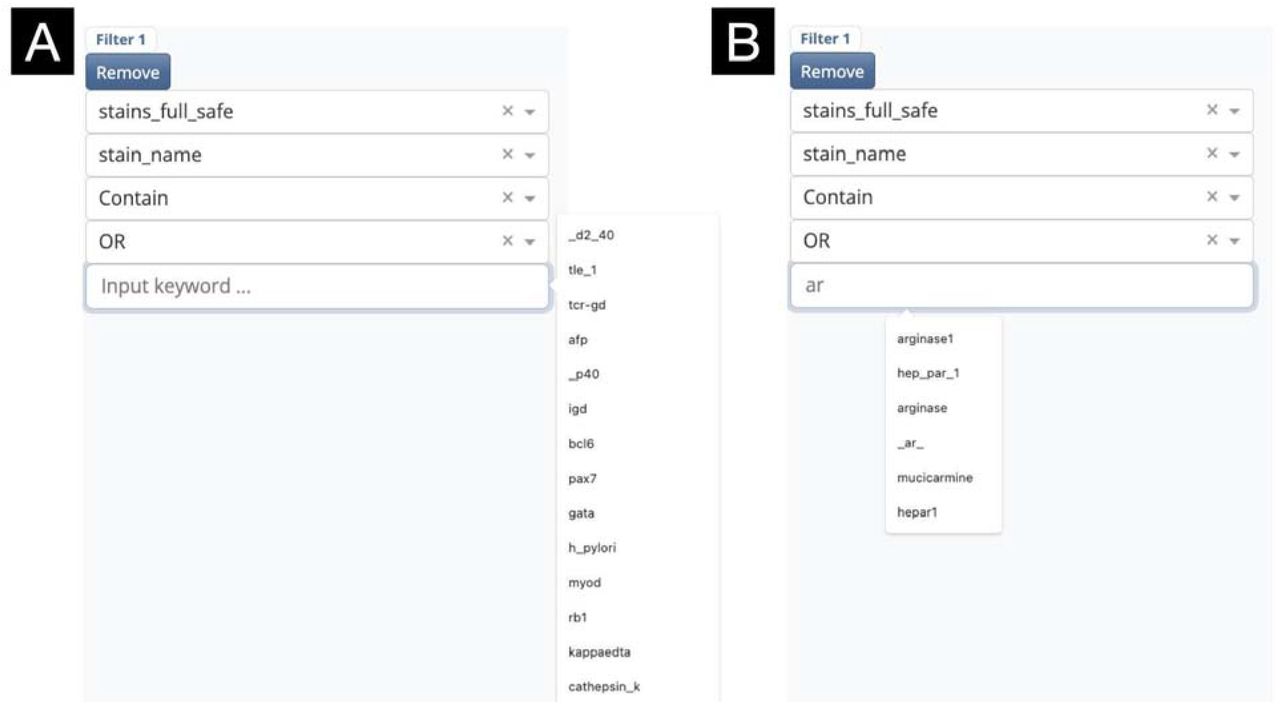Clear the Contain selection in panel A
Image resolution: width=1280 pixels, height=704 pixels.
(x=507, y=198)
